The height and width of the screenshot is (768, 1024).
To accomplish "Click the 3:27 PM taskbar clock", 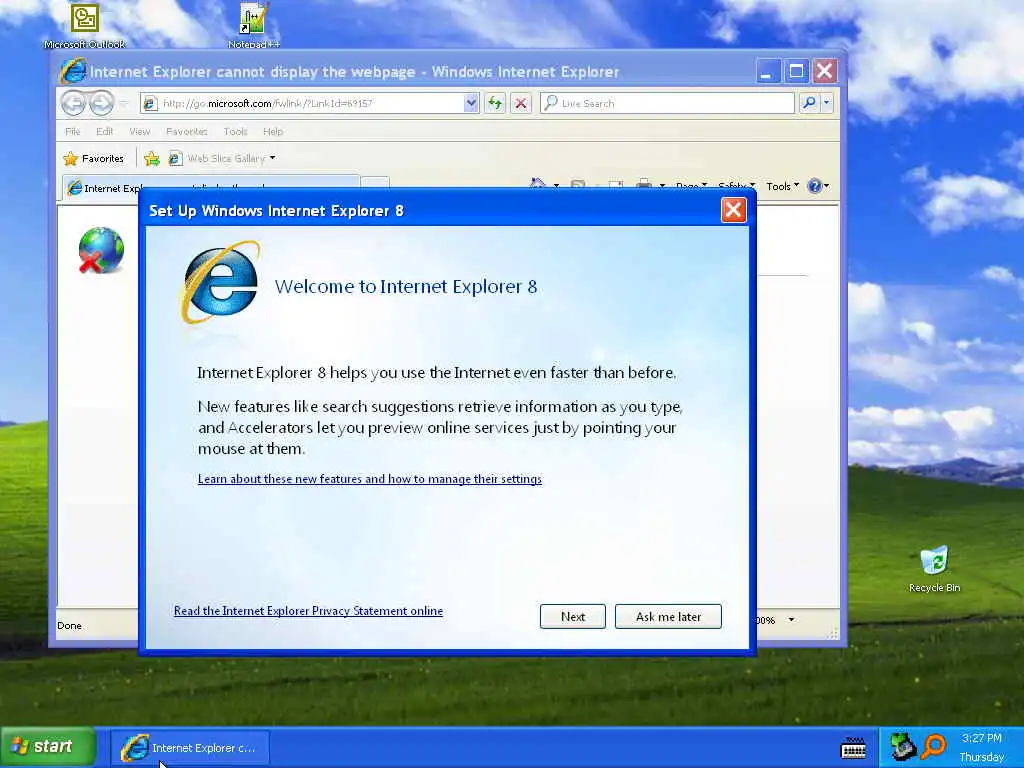I will 982,738.
